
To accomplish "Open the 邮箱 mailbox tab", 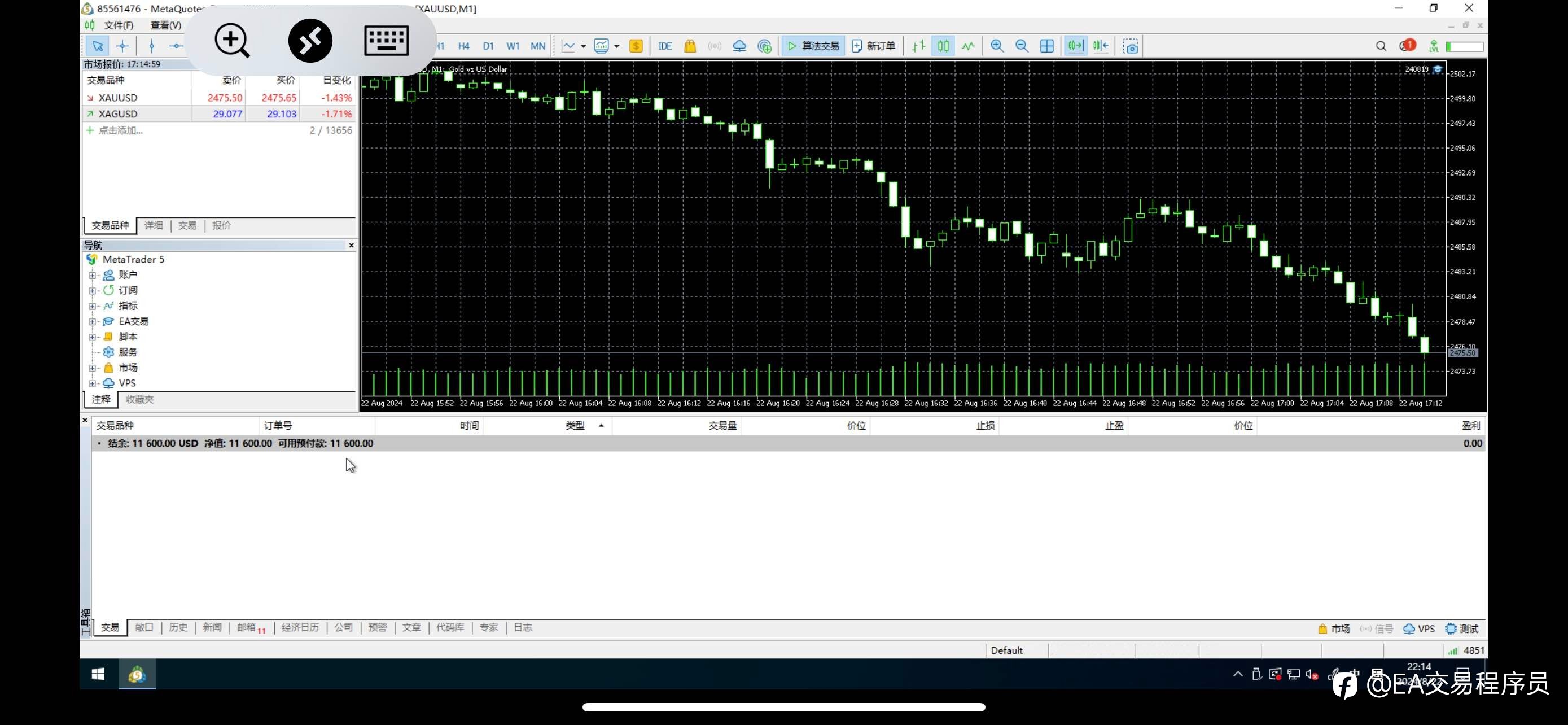I will (x=251, y=628).
